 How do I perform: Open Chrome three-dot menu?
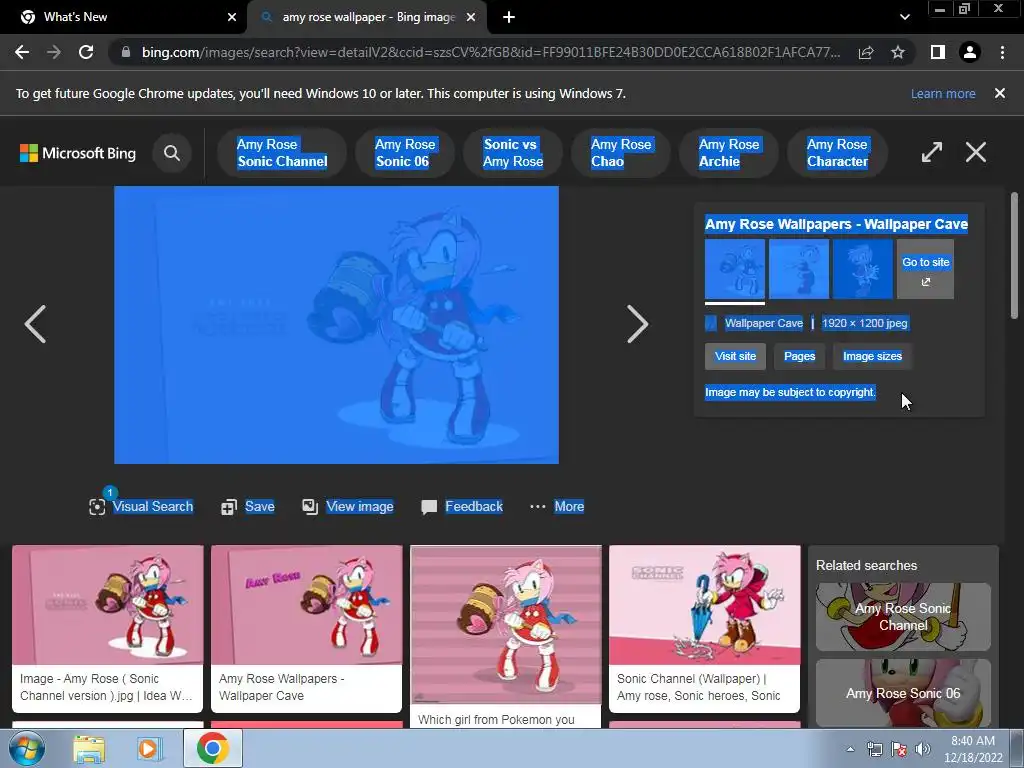[1002, 52]
